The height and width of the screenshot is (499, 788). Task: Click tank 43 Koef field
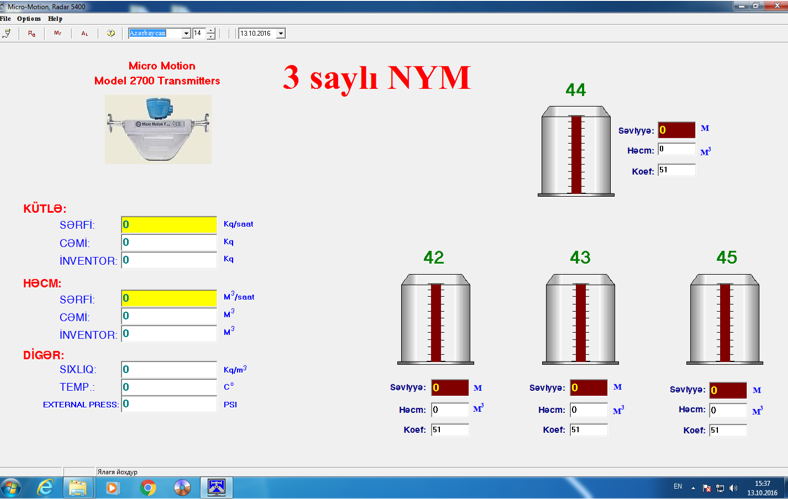(x=588, y=430)
